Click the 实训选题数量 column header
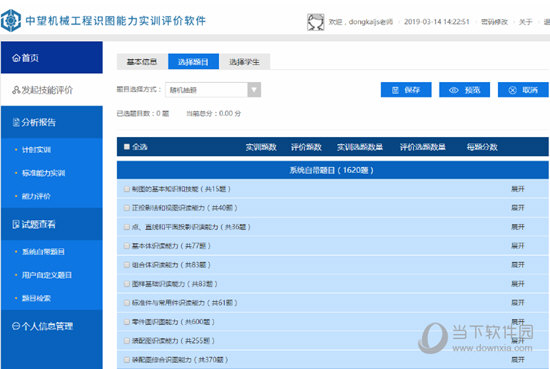The width and height of the screenshot is (550, 369). coord(360,147)
